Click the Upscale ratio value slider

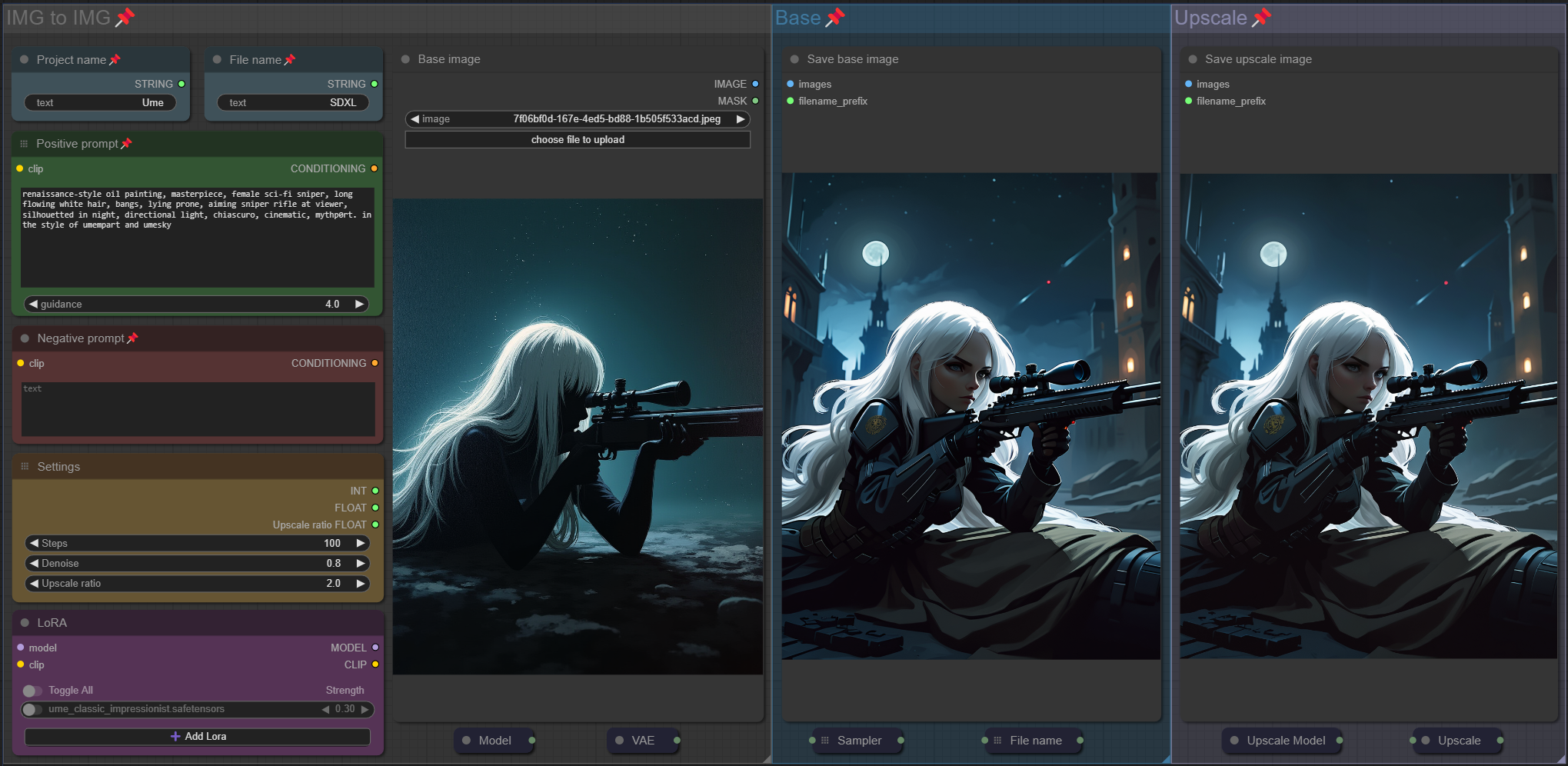[197, 584]
